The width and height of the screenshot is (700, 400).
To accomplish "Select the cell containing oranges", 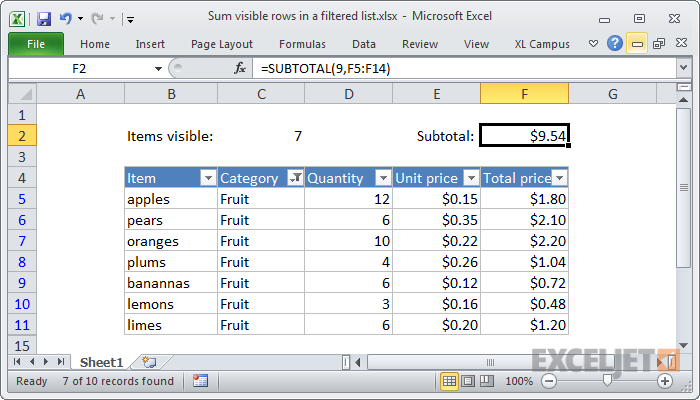I will tap(171, 241).
